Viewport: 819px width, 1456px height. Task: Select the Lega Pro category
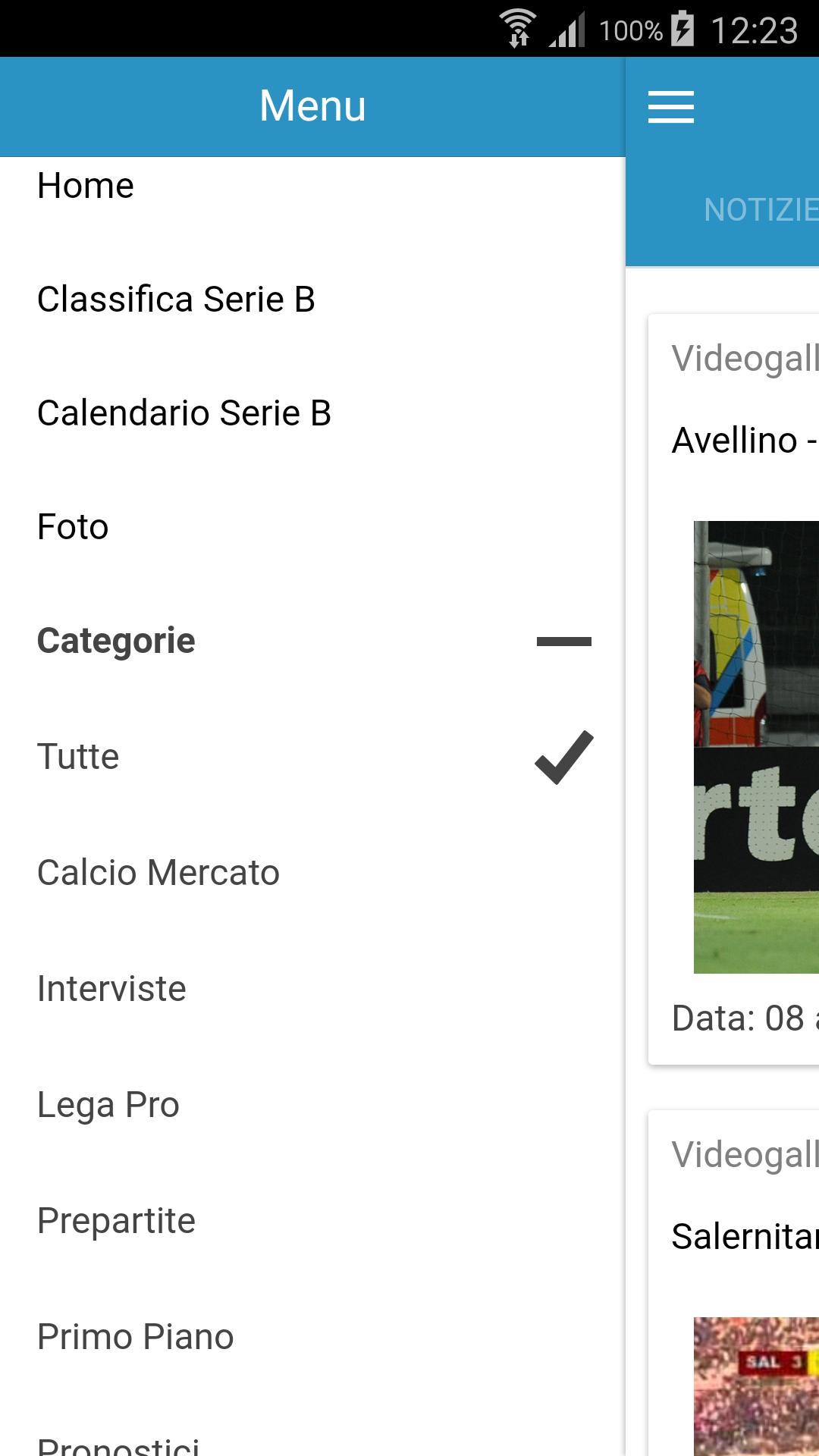tap(108, 1105)
